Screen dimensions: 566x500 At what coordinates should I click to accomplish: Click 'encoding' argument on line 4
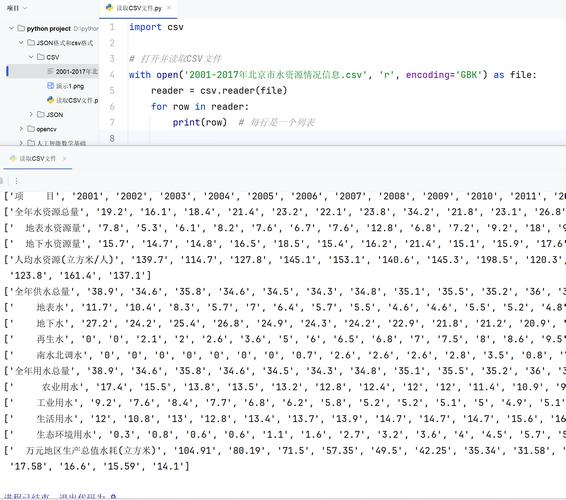(428, 75)
